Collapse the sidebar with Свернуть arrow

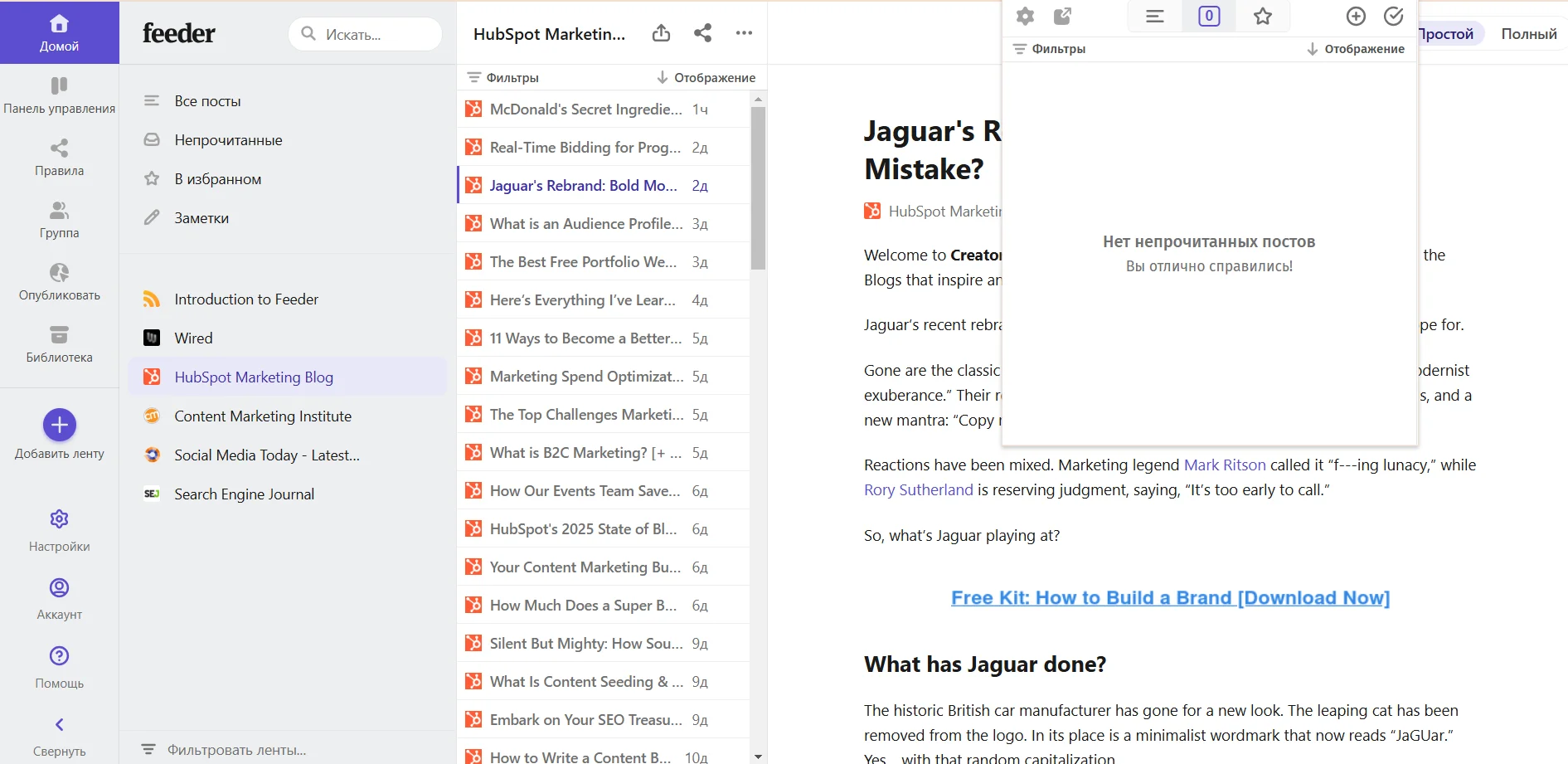point(59,737)
